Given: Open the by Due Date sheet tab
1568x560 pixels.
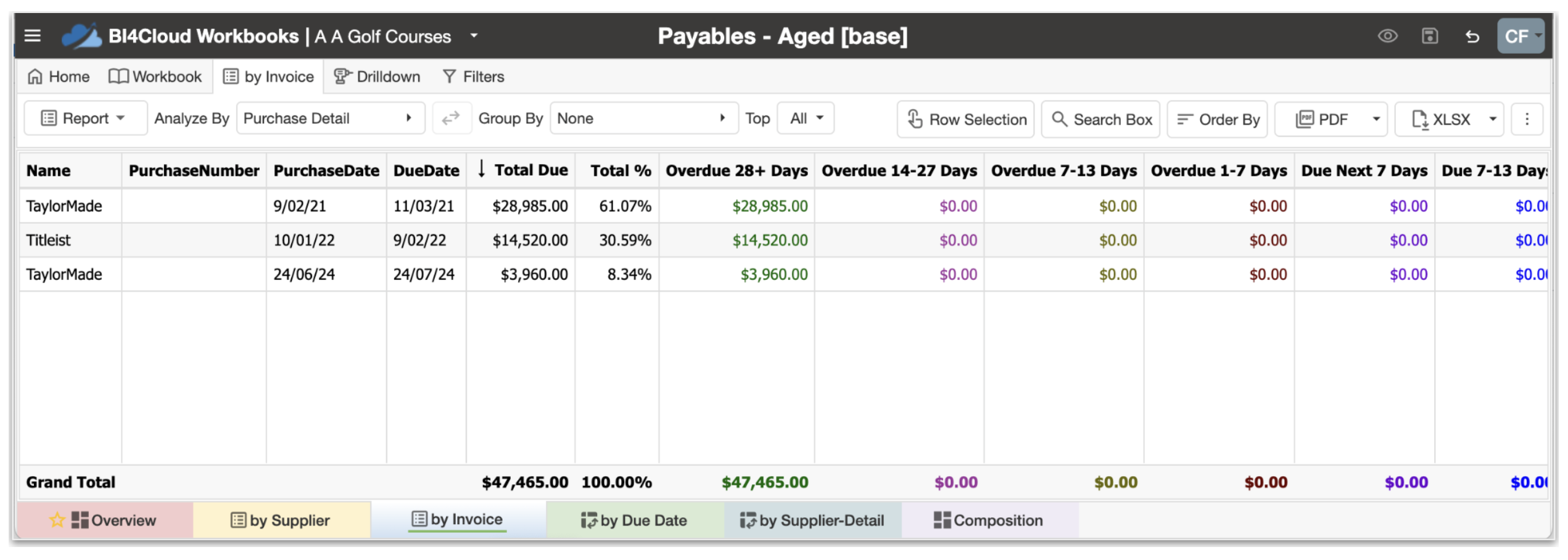Looking at the screenshot, I should click(x=634, y=520).
